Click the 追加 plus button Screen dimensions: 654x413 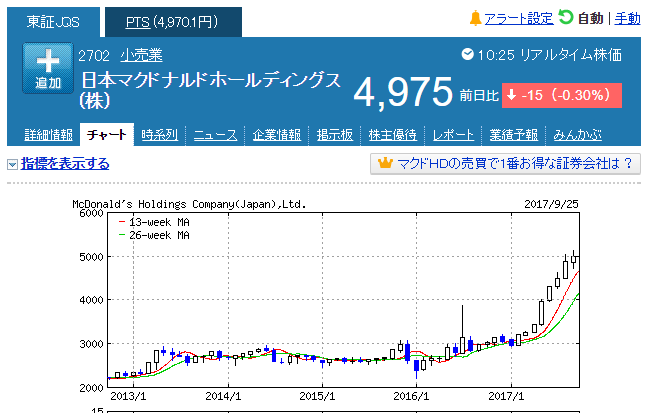point(48,68)
